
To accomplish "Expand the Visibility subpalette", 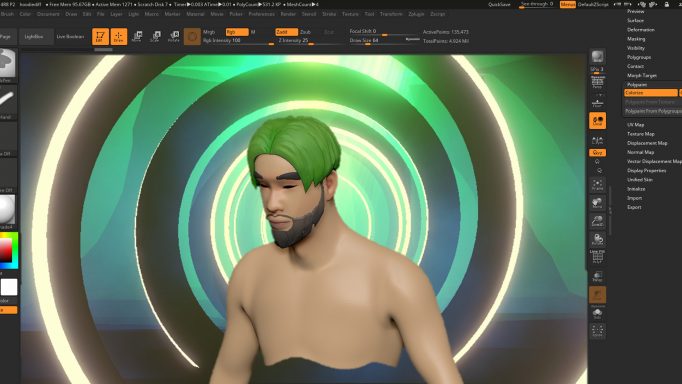I will 636,48.
